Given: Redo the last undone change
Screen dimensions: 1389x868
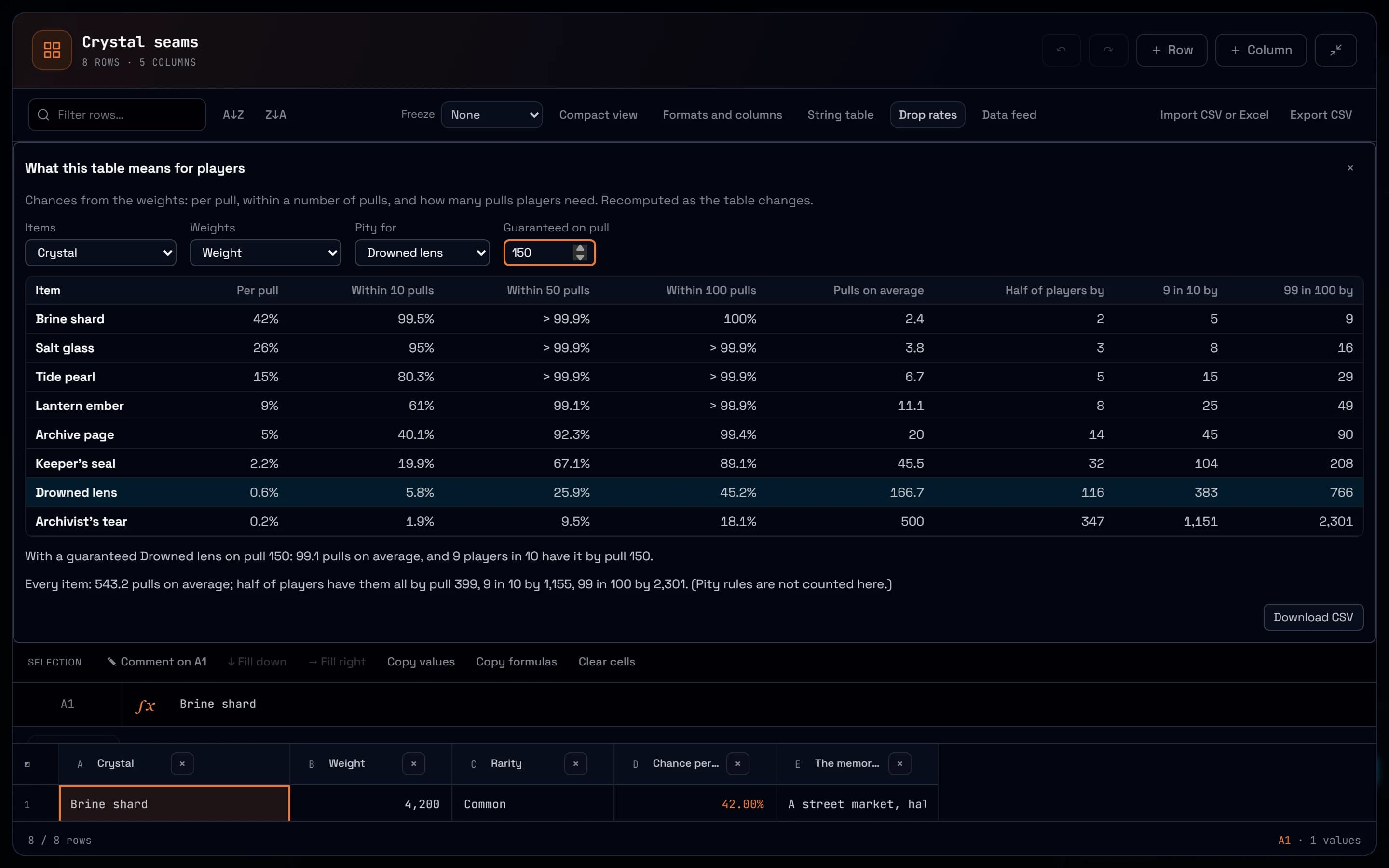Looking at the screenshot, I should (x=1108, y=50).
